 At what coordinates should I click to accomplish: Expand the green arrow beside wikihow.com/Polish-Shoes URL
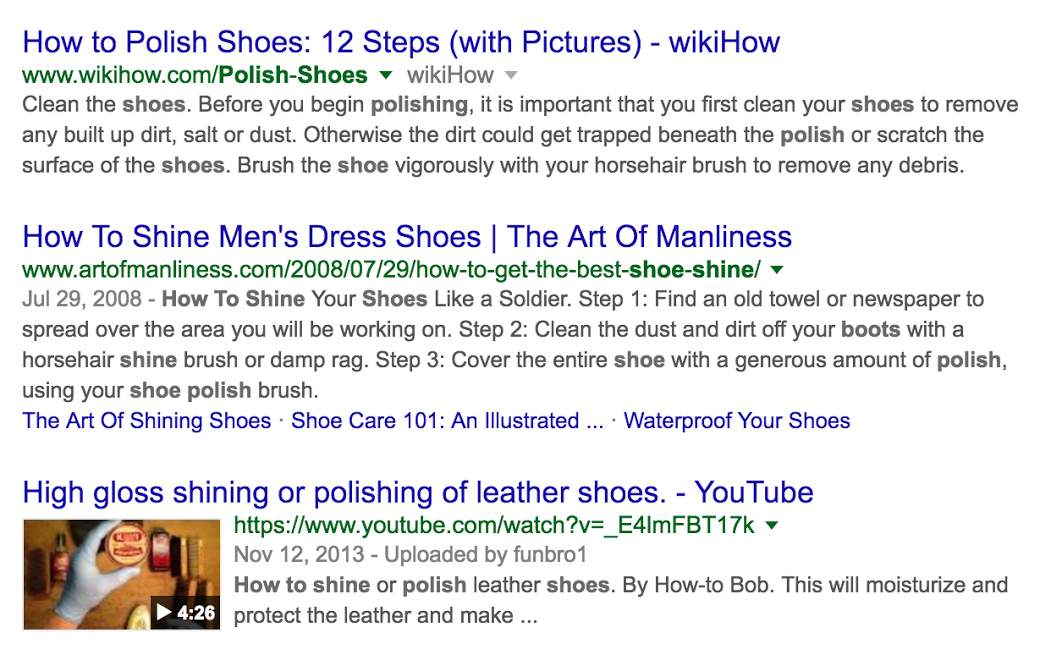[385, 74]
